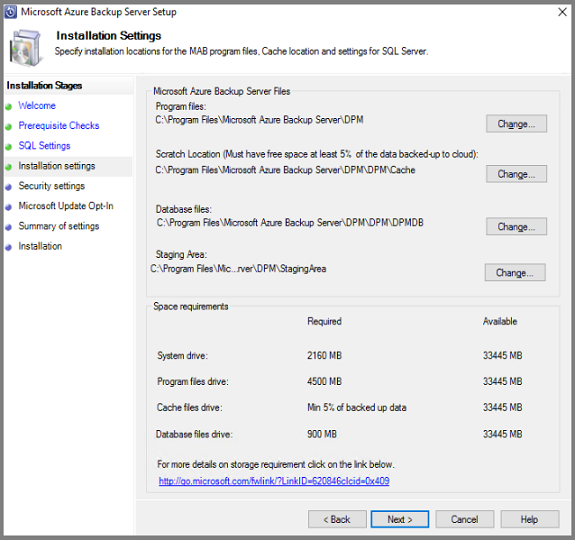The height and width of the screenshot is (540, 575).
Task: Change the Staging Area folder
Action: 515,272
